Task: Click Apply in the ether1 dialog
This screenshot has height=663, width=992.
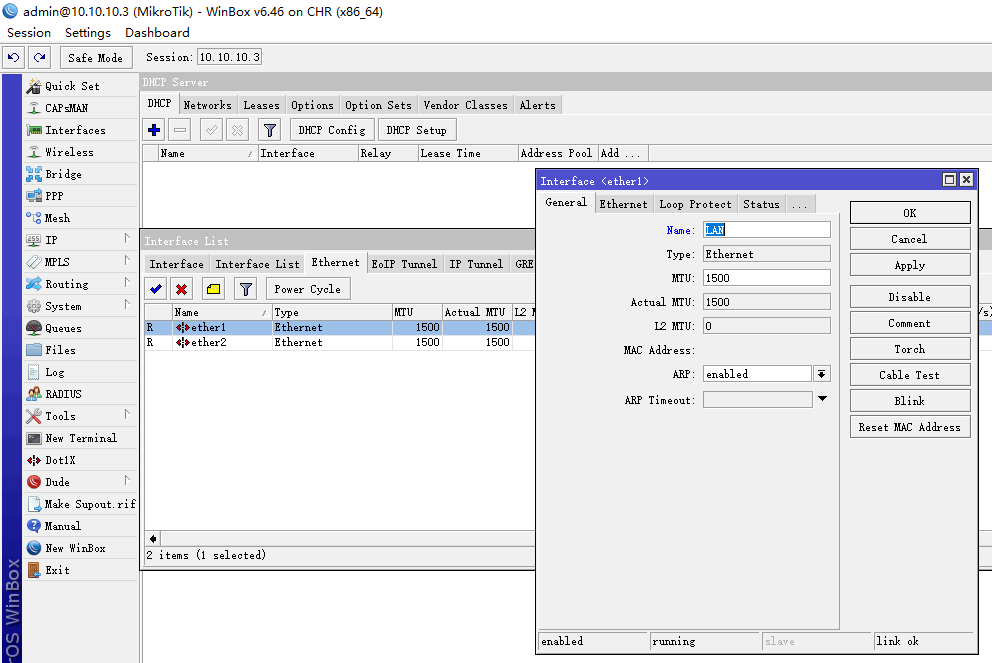Action: [910, 265]
